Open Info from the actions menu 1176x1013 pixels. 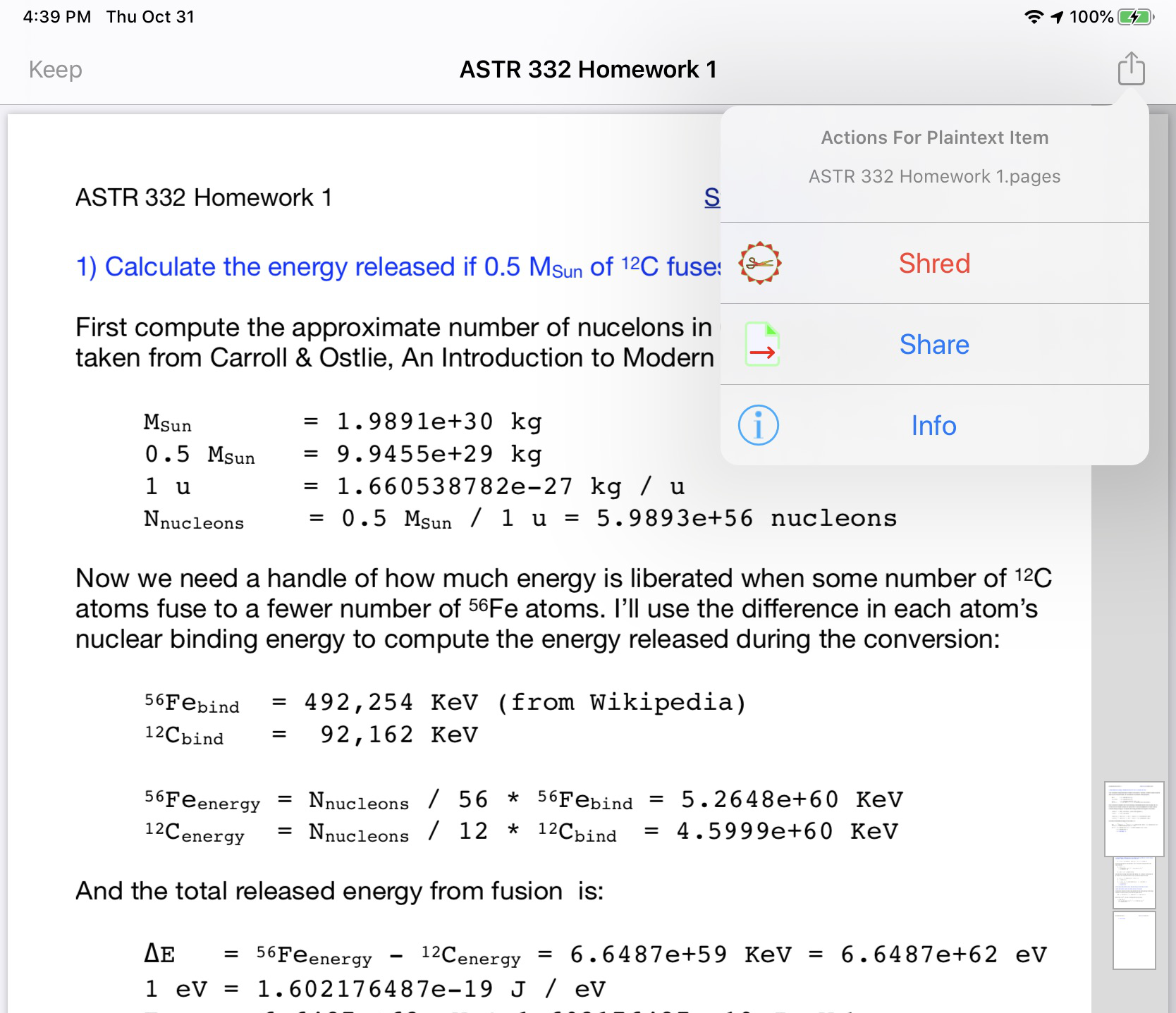point(933,426)
